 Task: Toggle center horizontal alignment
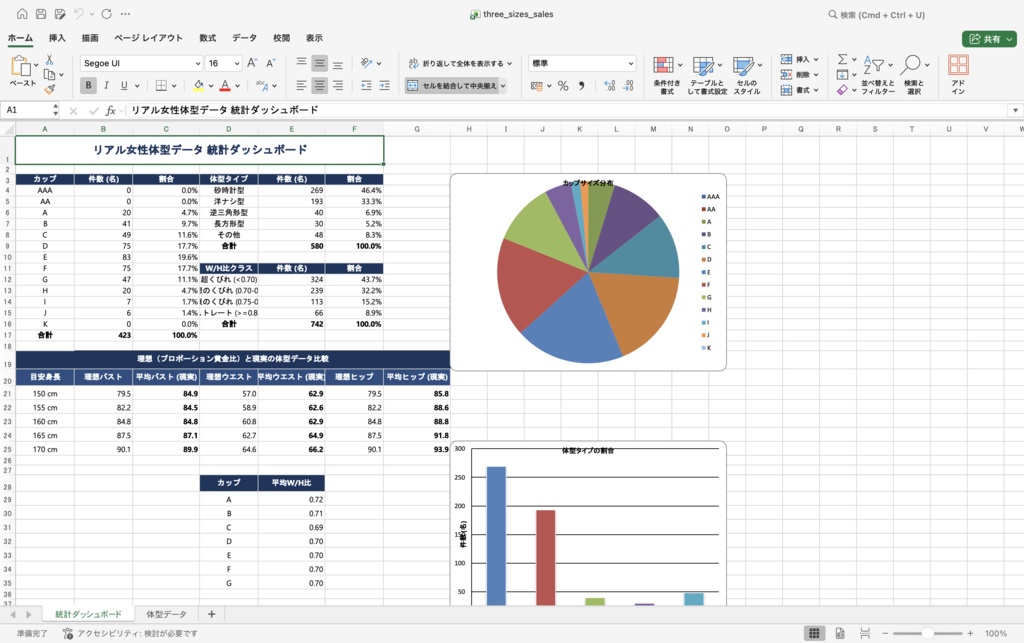tap(319, 86)
